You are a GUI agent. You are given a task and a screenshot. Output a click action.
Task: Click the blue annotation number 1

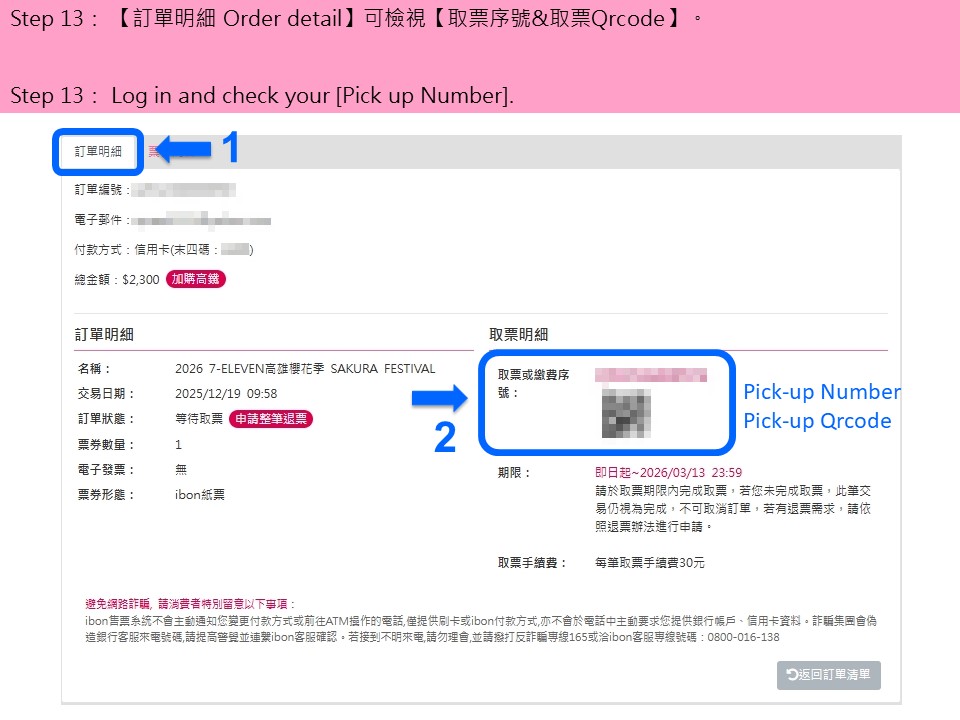230,148
